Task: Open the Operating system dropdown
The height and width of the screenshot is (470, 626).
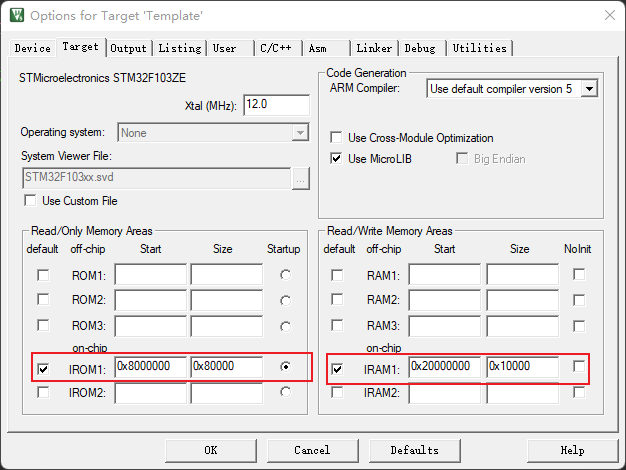Action: coord(213,133)
